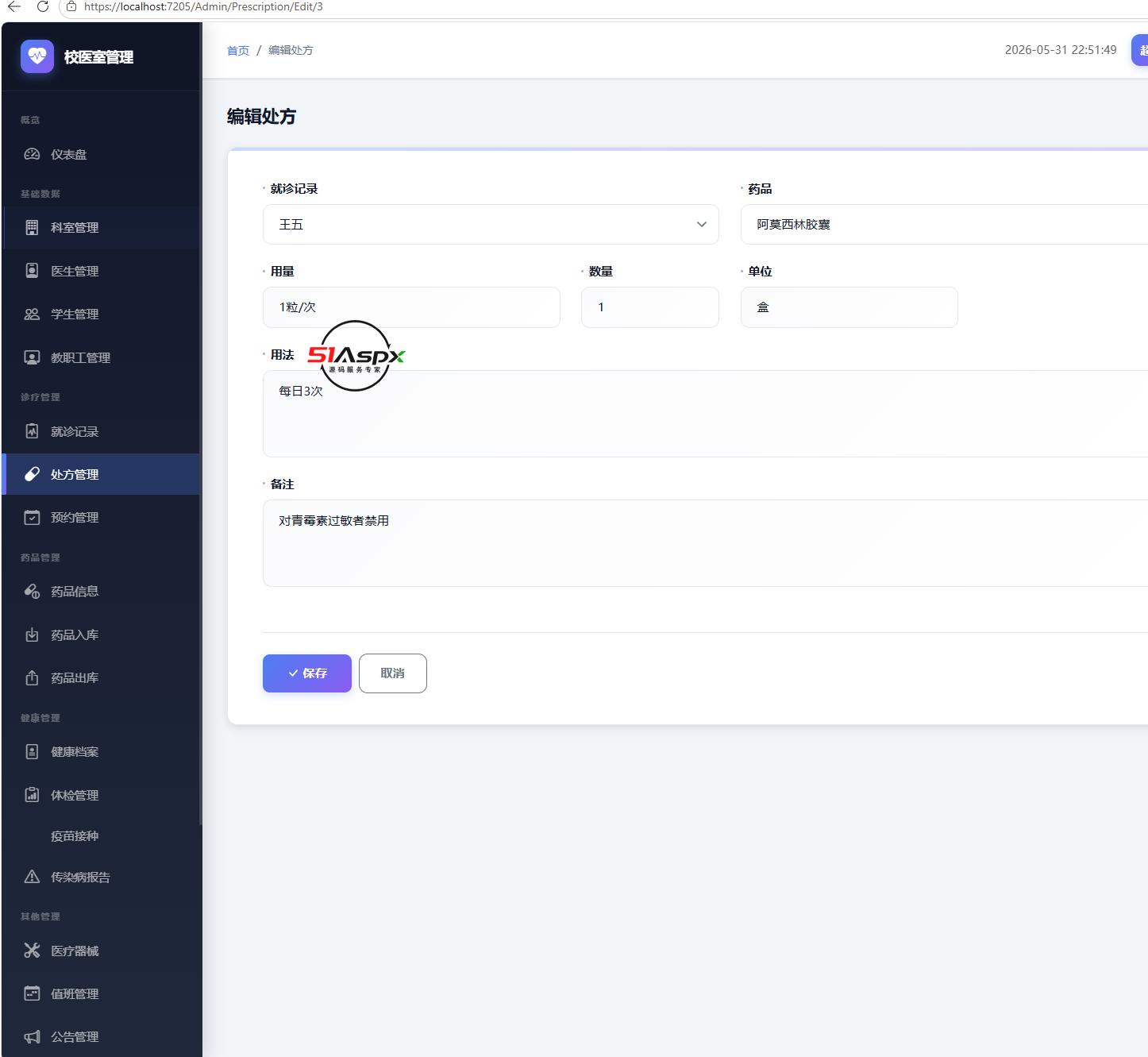Viewport: 1148px width, 1057px height.
Task: Click the heart-pulse logo icon for 校医室管理
Action: (37, 56)
